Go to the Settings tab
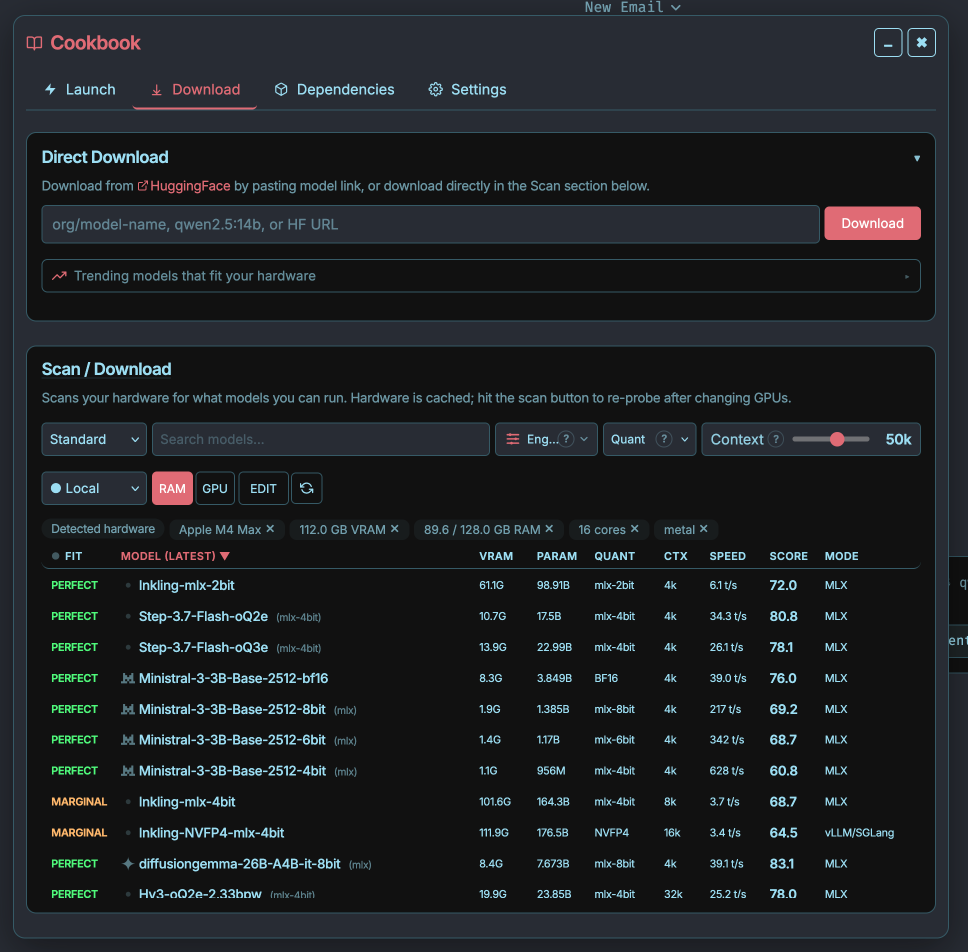The width and height of the screenshot is (968, 952). (x=467, y=90)
